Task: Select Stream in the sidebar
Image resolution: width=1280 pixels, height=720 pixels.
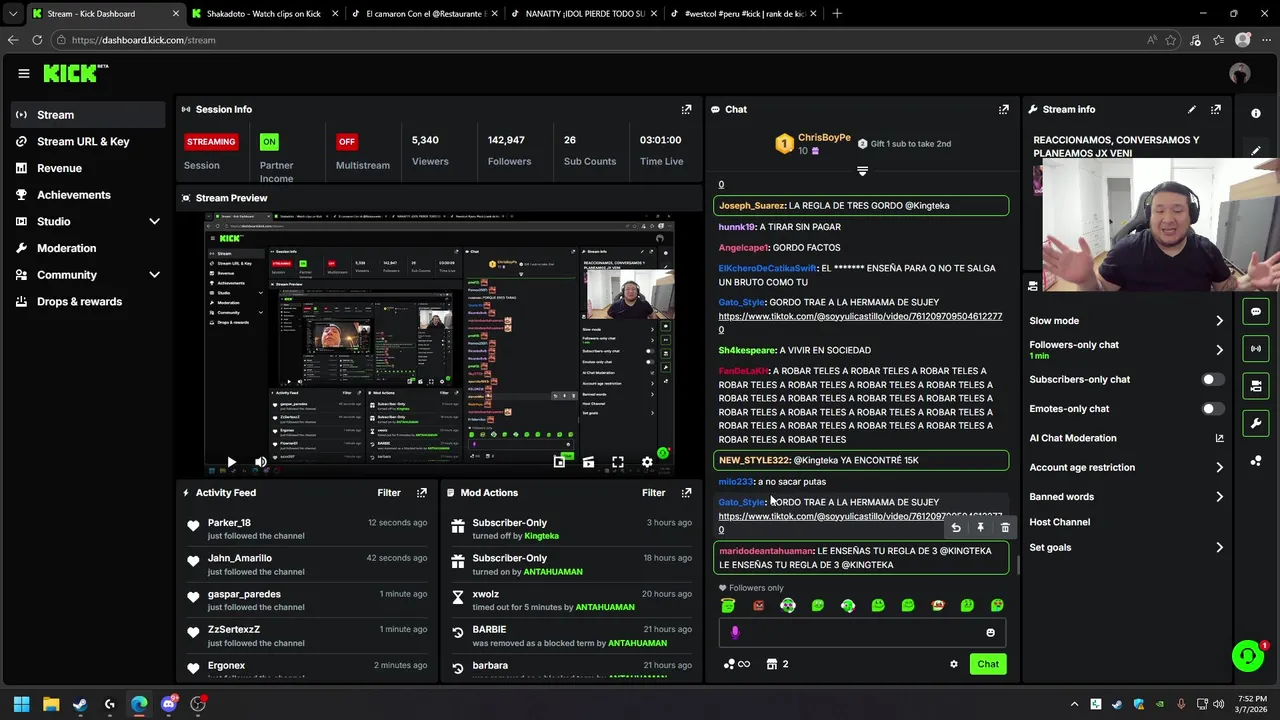Action: pyautogui.click(x=88, y=115)
